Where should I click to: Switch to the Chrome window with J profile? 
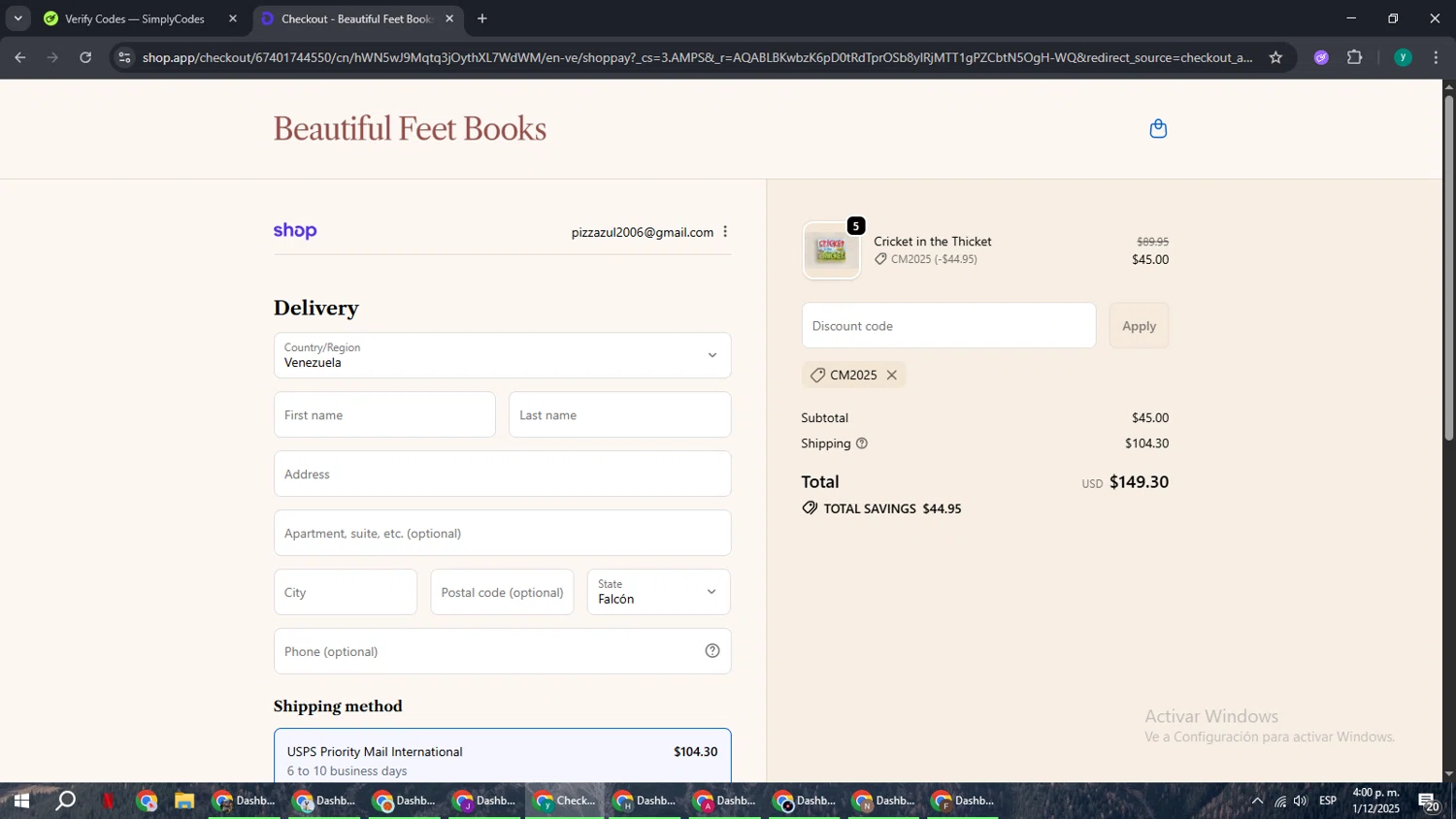[486, 801]
